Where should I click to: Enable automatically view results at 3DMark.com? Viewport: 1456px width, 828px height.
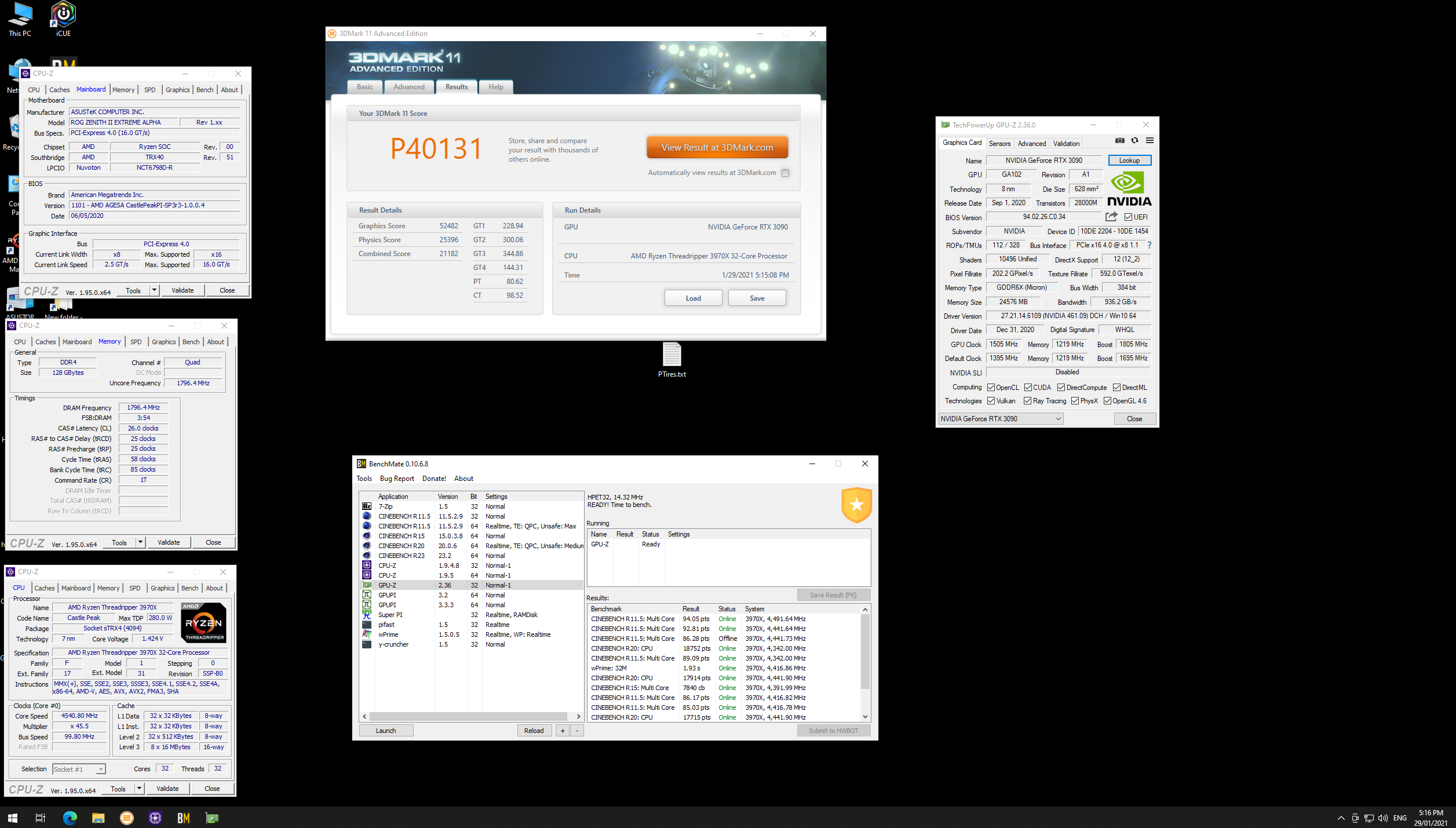(785, 173)
